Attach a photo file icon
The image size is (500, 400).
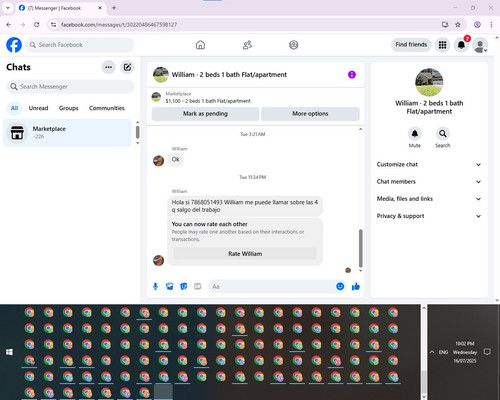point(170,286)
